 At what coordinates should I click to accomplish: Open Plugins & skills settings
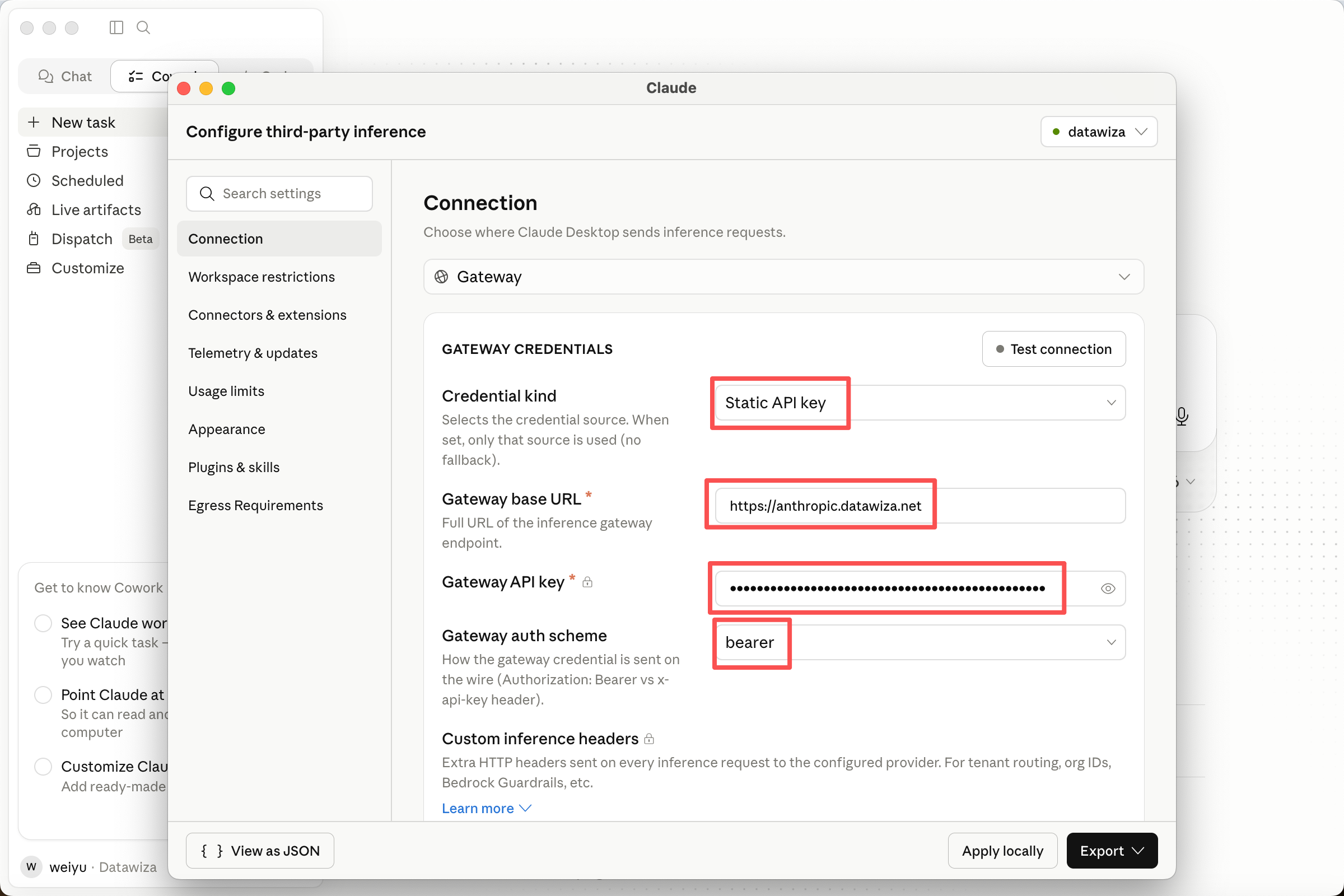tap(279, 468)
